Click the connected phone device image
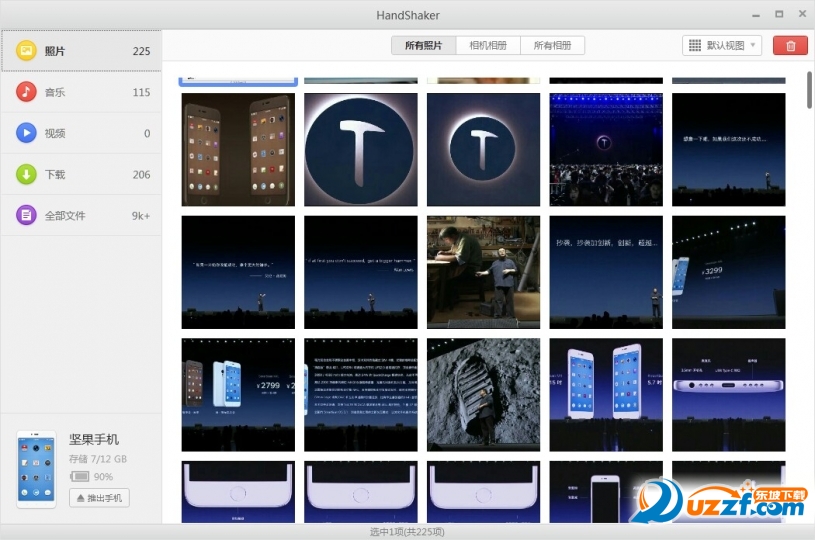The width and height of the screenshot is (815, 540). [36, 469]
